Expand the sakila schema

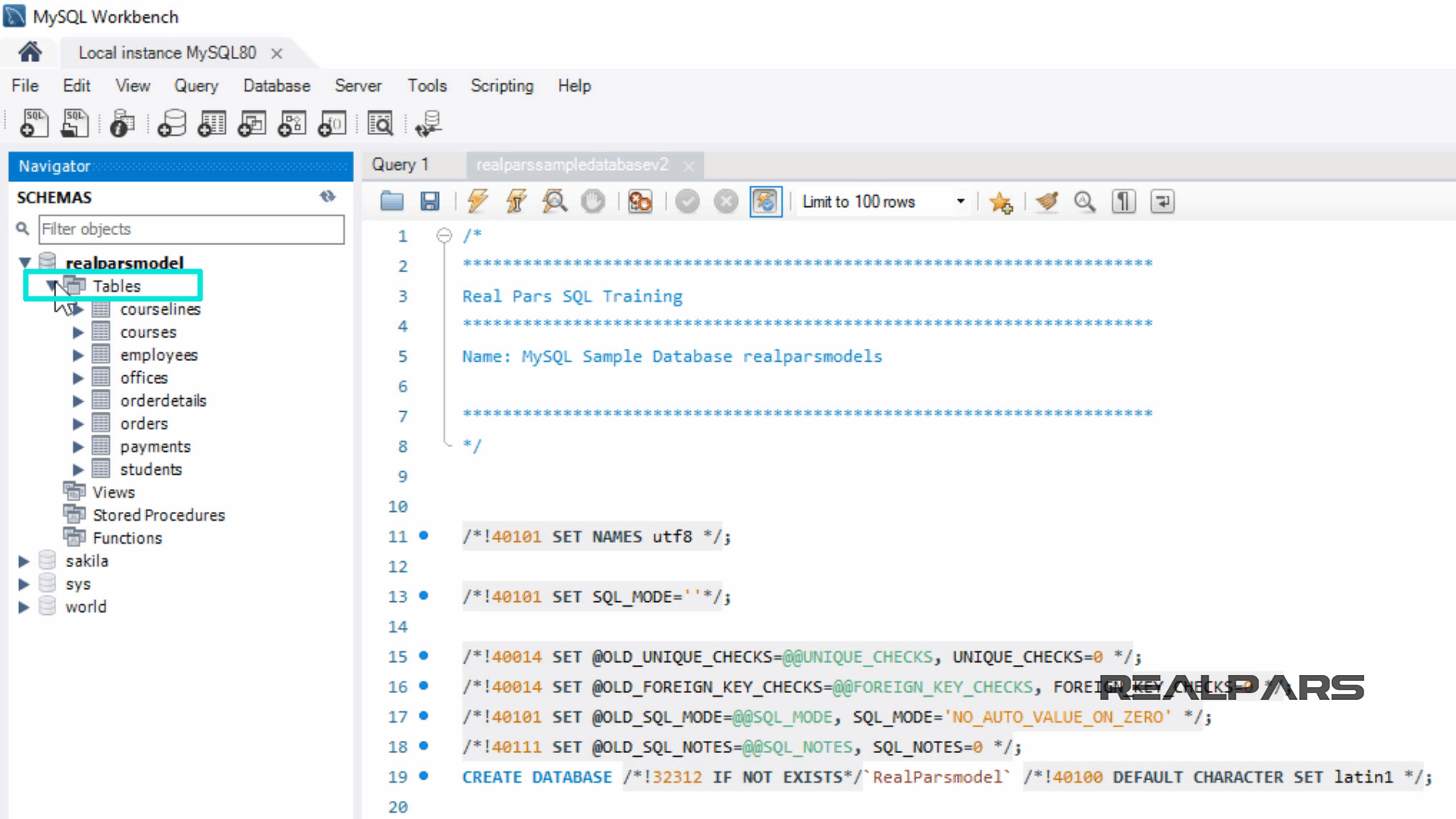coord(24,561)
